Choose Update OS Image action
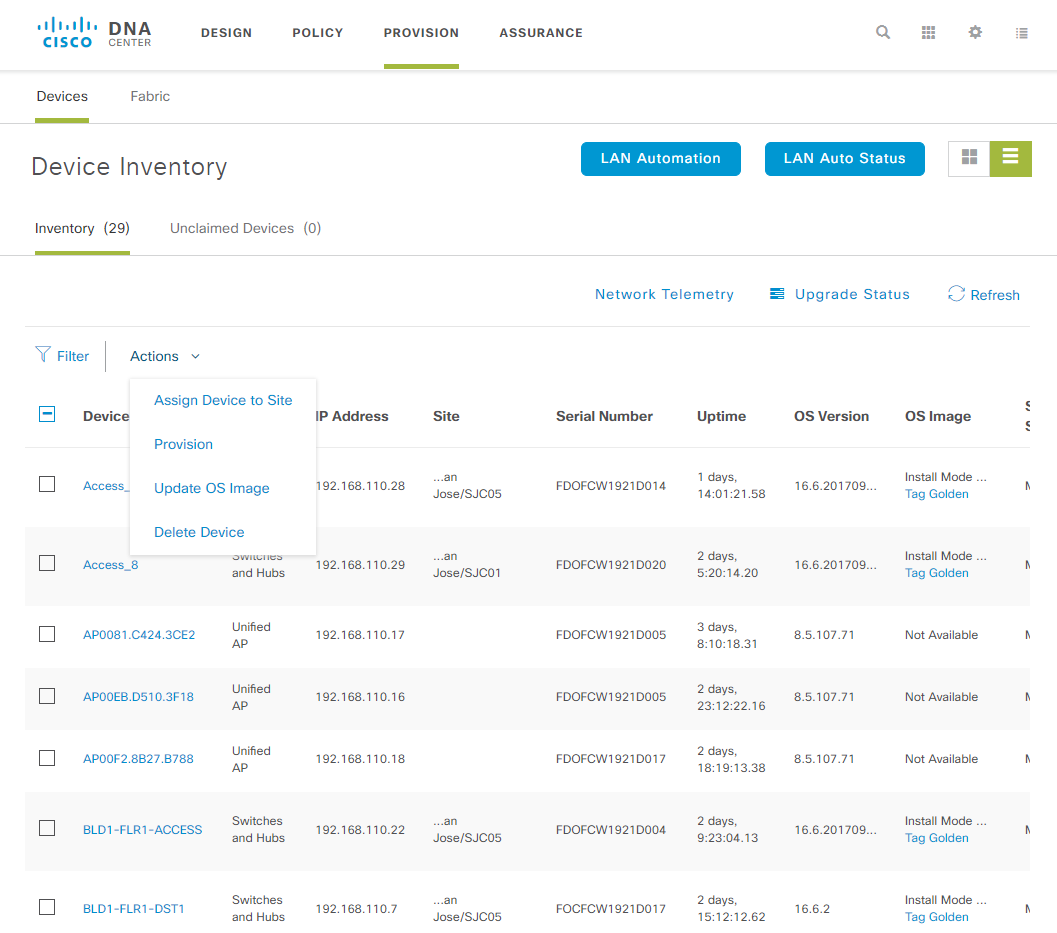Viewport: 1057px width, 933px height. point(212,488)
